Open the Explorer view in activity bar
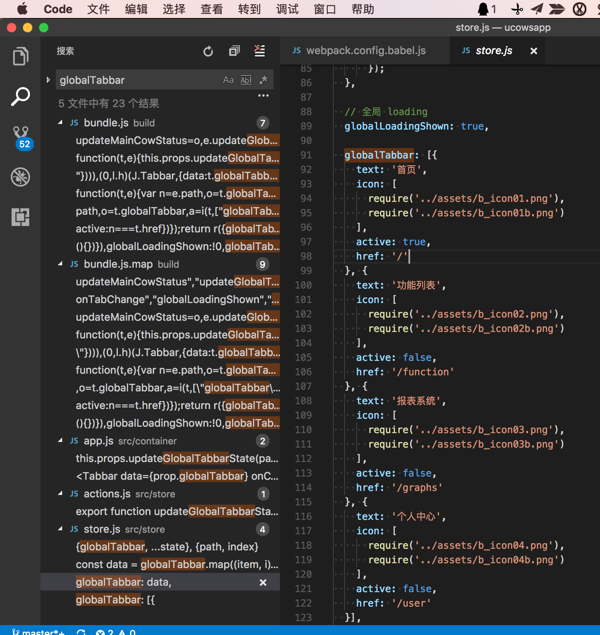 click(x=20, y=57)
